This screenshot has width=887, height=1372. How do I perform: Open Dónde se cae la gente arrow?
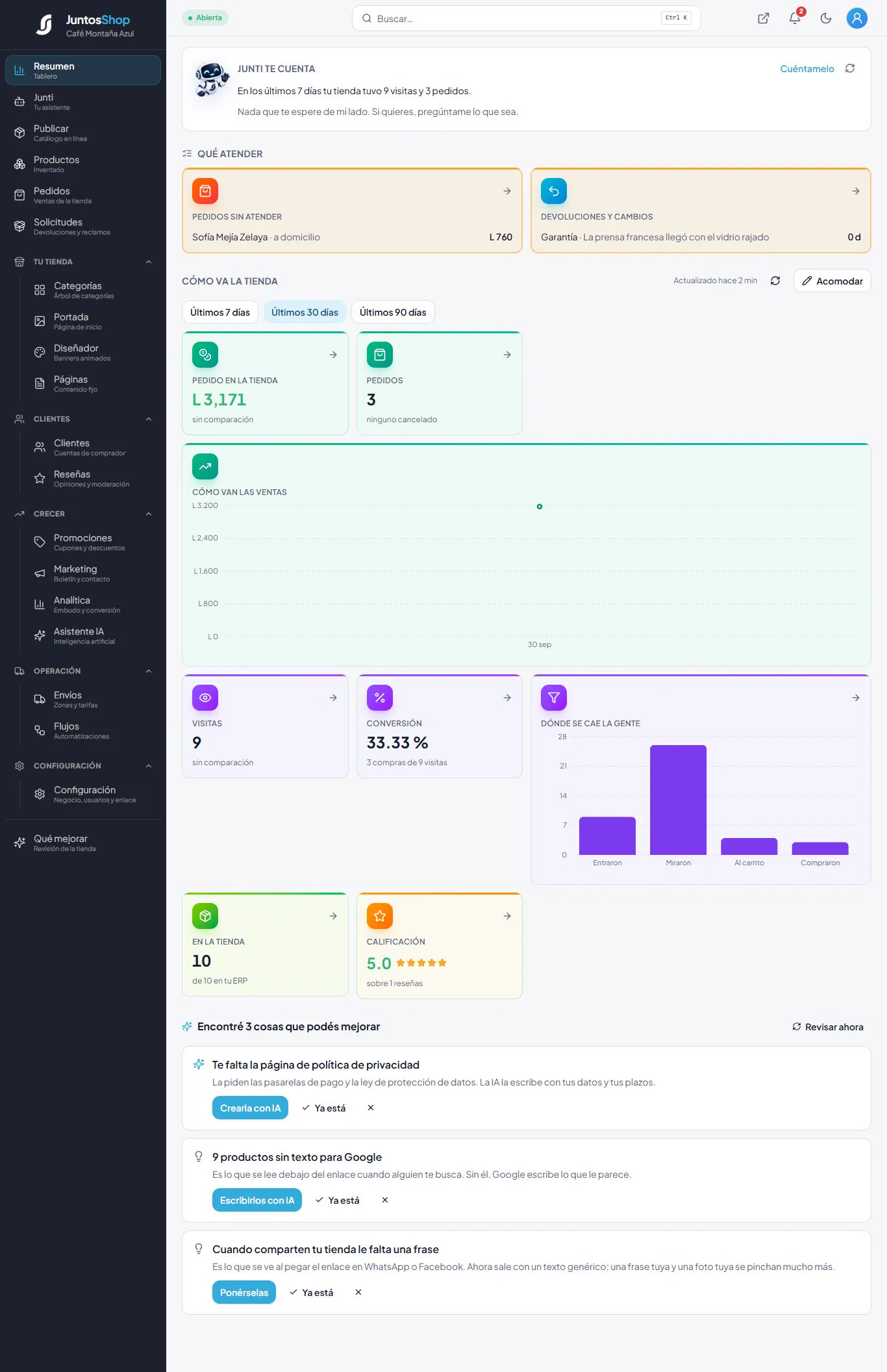tap(856, 698)
